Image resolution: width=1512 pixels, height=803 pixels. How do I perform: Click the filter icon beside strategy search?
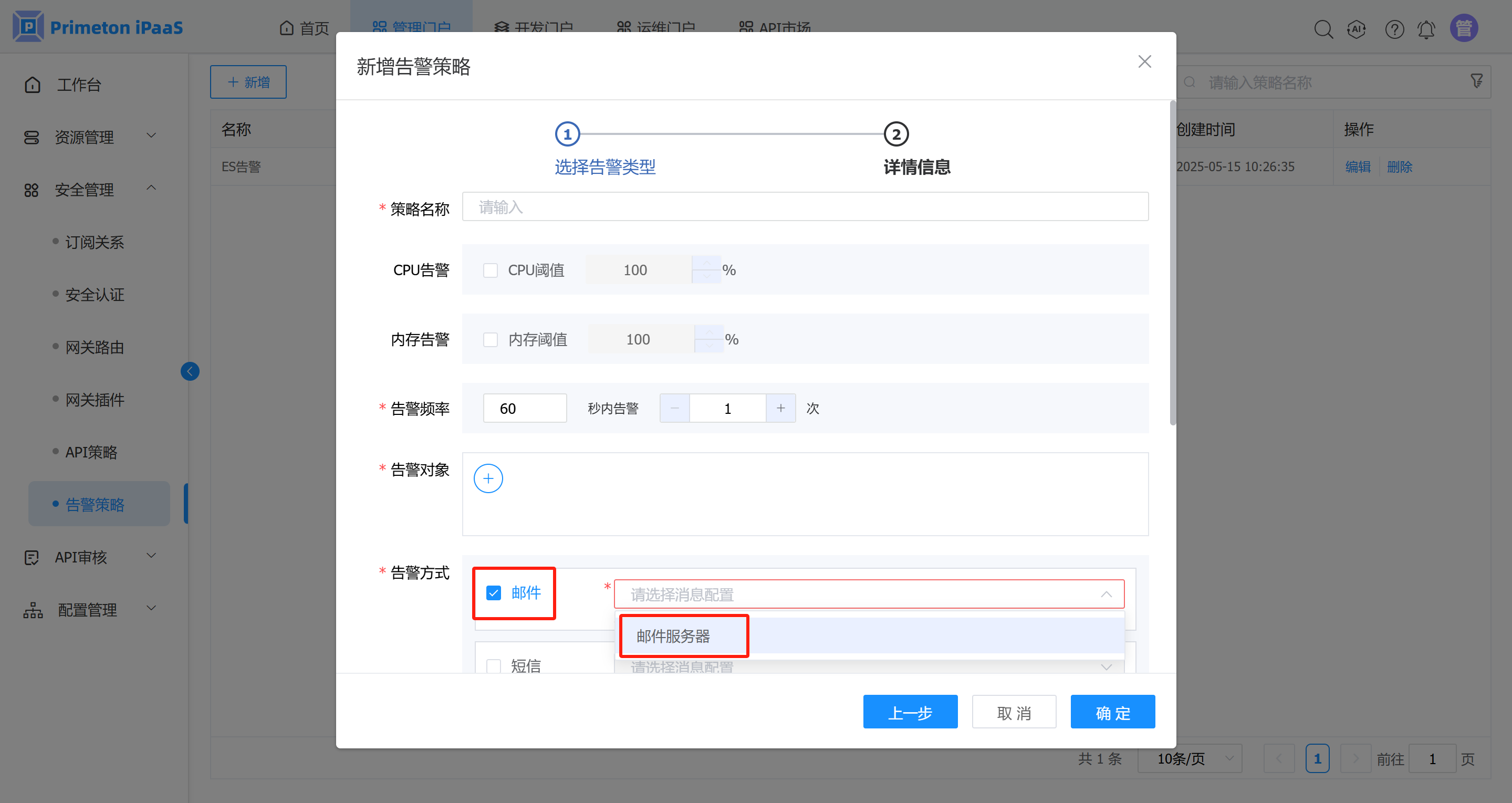tap(1477, 81)
